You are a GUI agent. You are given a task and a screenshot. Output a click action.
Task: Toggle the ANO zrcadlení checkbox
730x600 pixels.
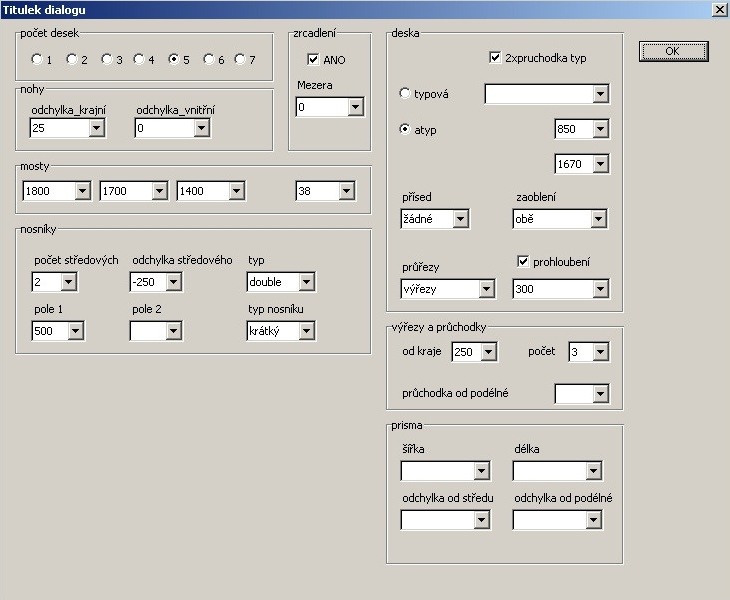point(314,60)
